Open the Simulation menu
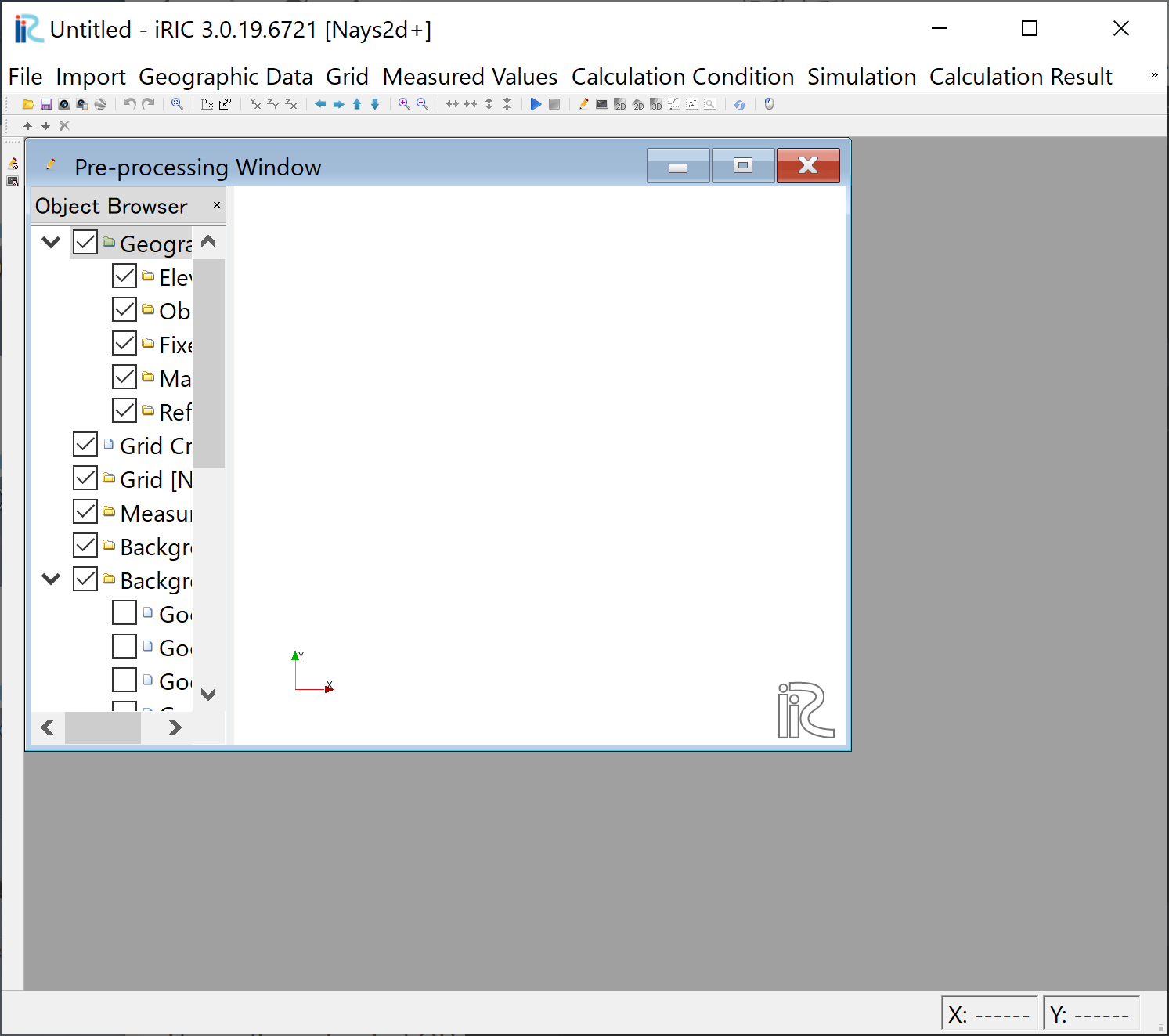Viewport: 1169px width, 1036px height. click(862, 77)
